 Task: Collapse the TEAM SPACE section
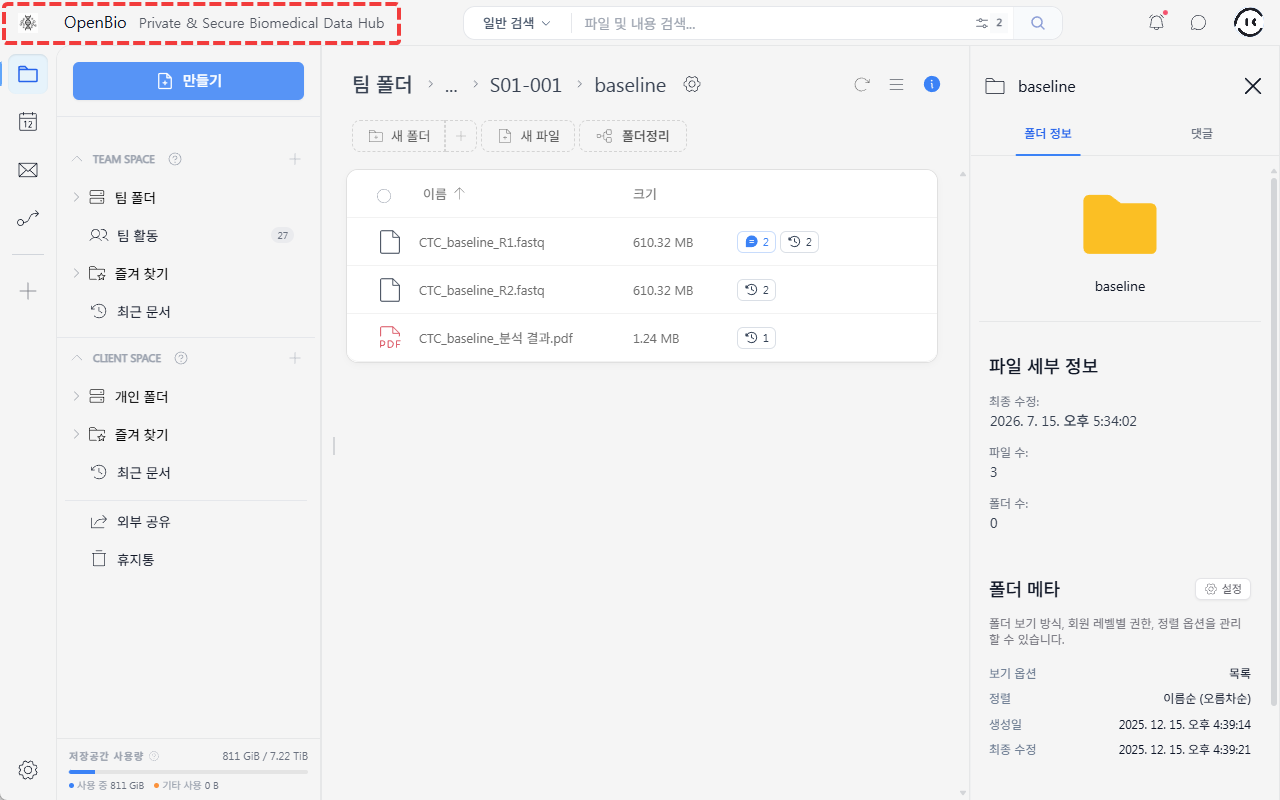coord(77,159)
